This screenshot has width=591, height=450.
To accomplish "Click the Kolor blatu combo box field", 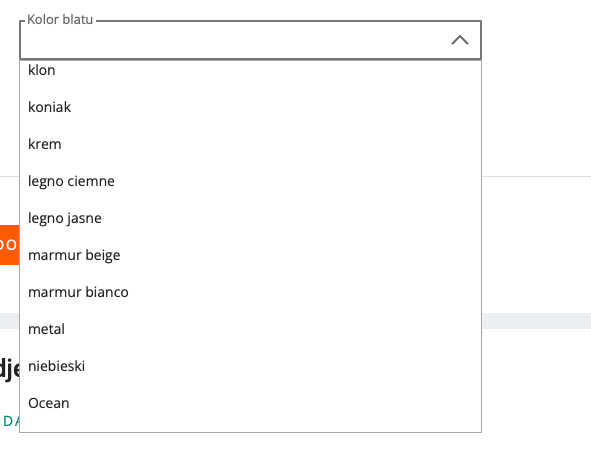I will coord(250,40).
